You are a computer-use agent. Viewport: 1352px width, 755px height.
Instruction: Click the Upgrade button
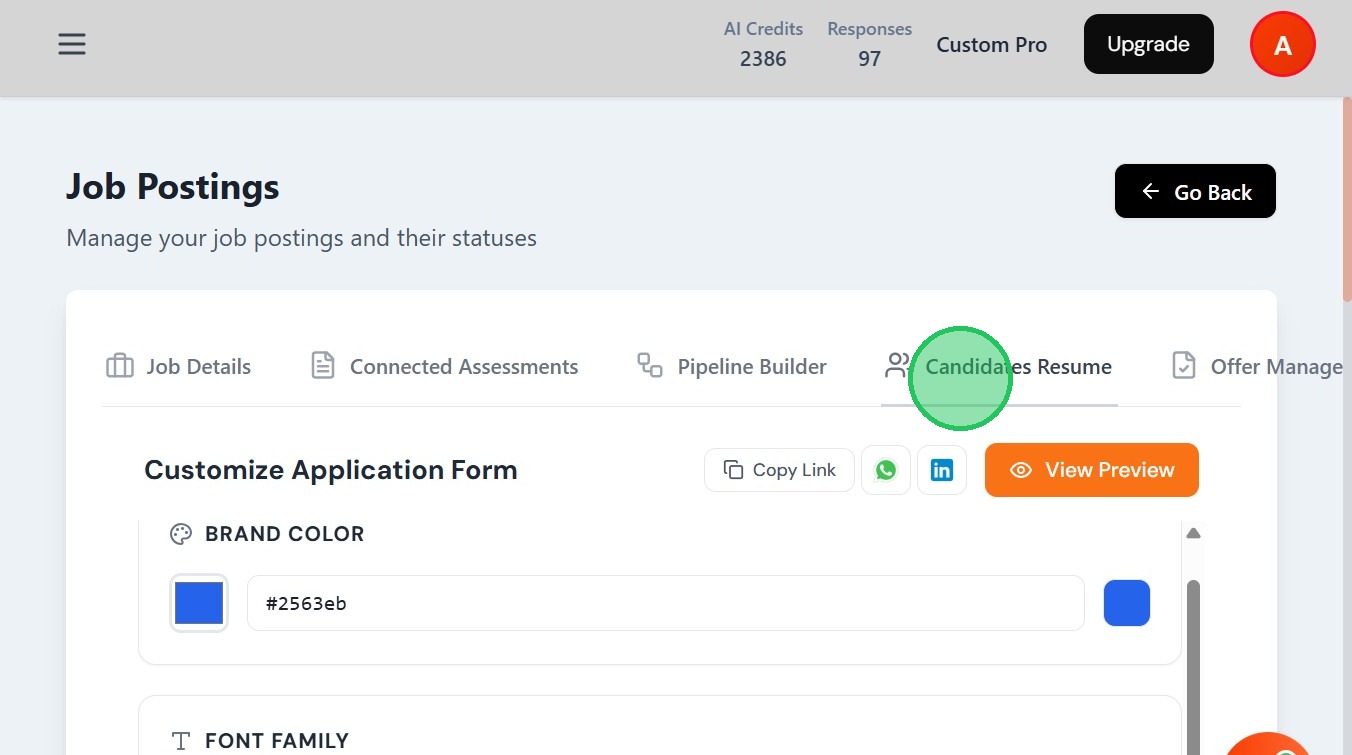point(1148,44)
